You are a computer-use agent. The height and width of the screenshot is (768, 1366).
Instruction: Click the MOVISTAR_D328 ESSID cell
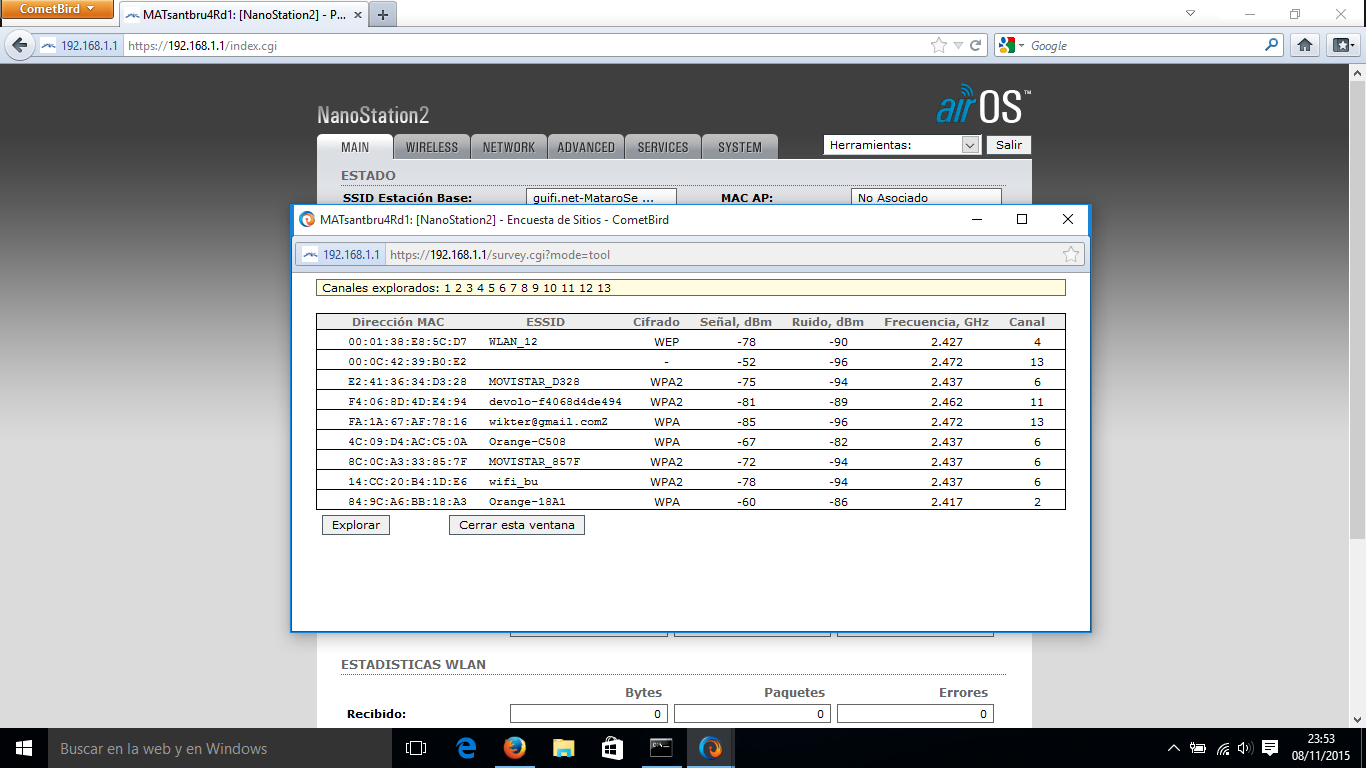pyautogui.click(x=534, y=382)
